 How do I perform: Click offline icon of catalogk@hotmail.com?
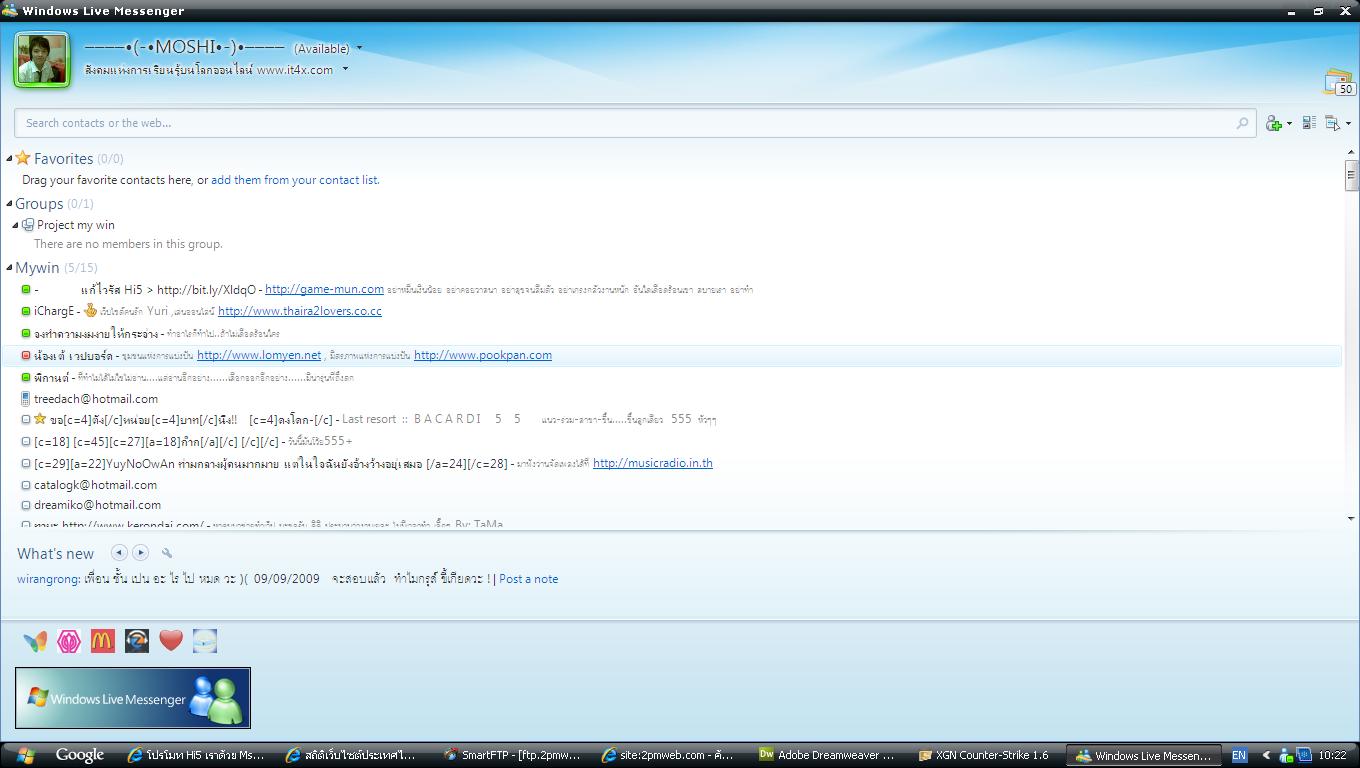pos(26,485)
